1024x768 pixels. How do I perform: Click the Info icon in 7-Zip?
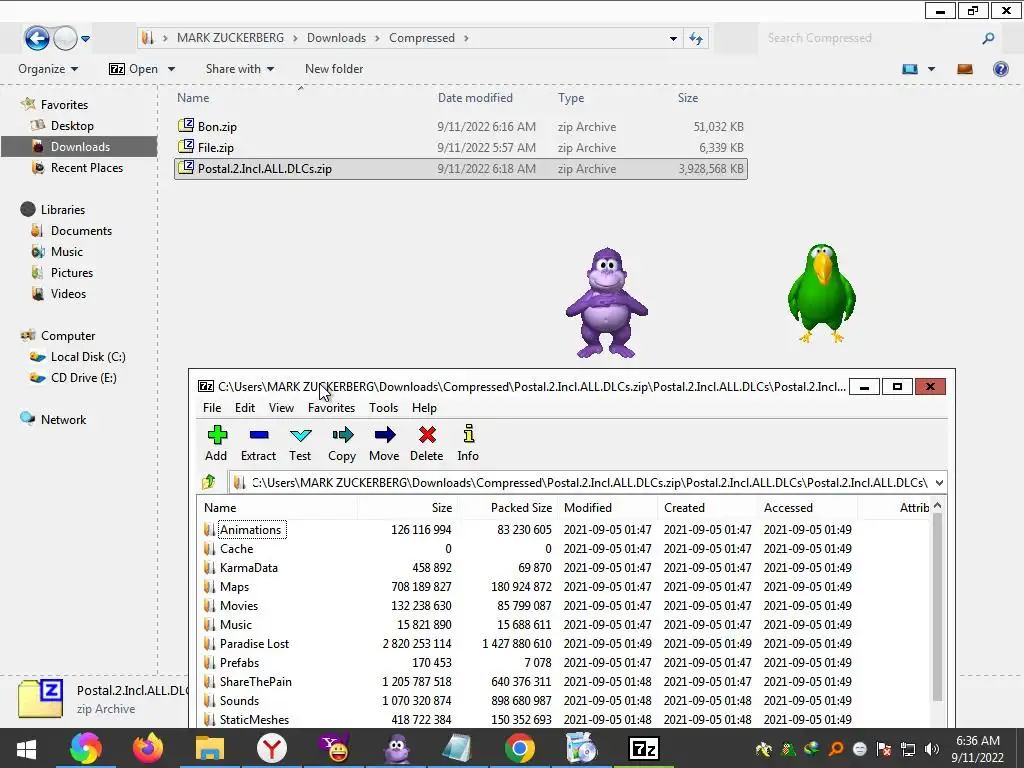468,434
